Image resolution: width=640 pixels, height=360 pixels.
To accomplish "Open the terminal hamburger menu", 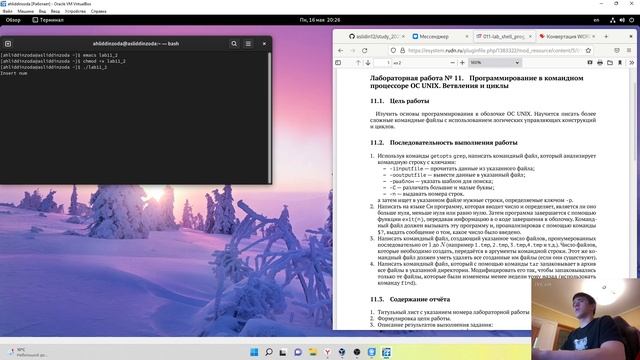I will tap(248, 44).
